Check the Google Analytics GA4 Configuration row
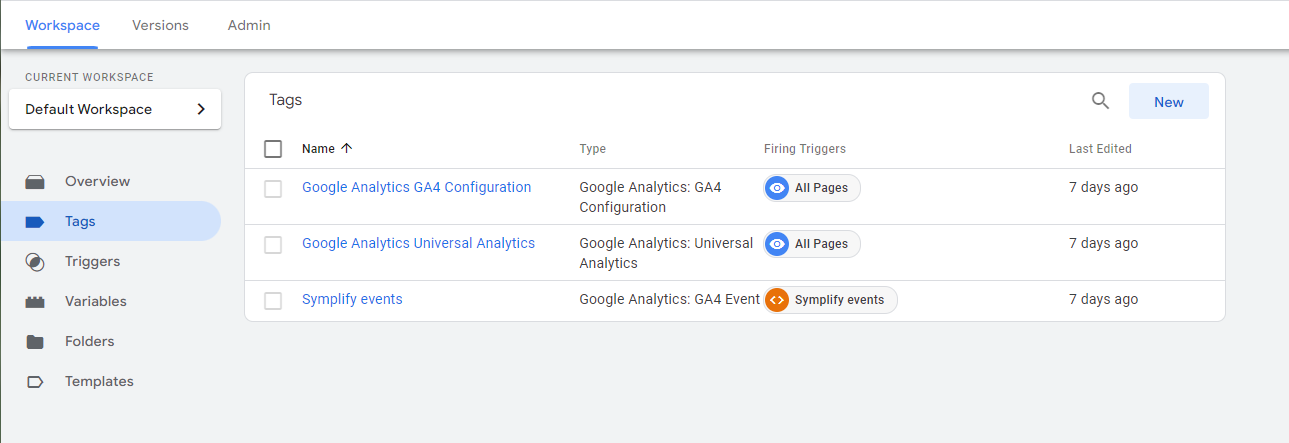 point(273,188)
